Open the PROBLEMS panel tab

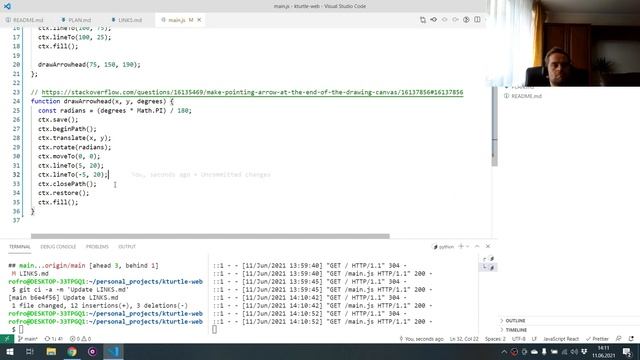(97, 247)
